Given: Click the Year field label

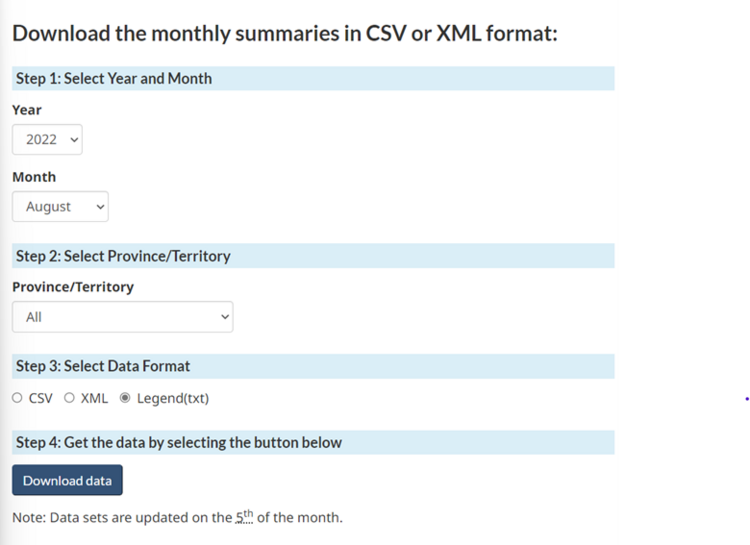Looking at the screenshot, I should coord(27,110).
